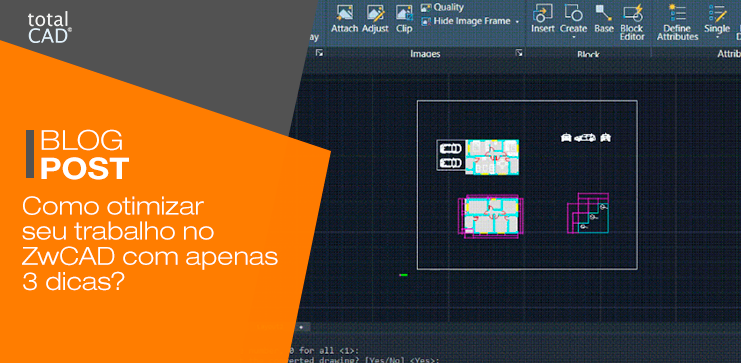The image size is (741, 363).
Task: Click the Insert block tool
Action: 543,18
